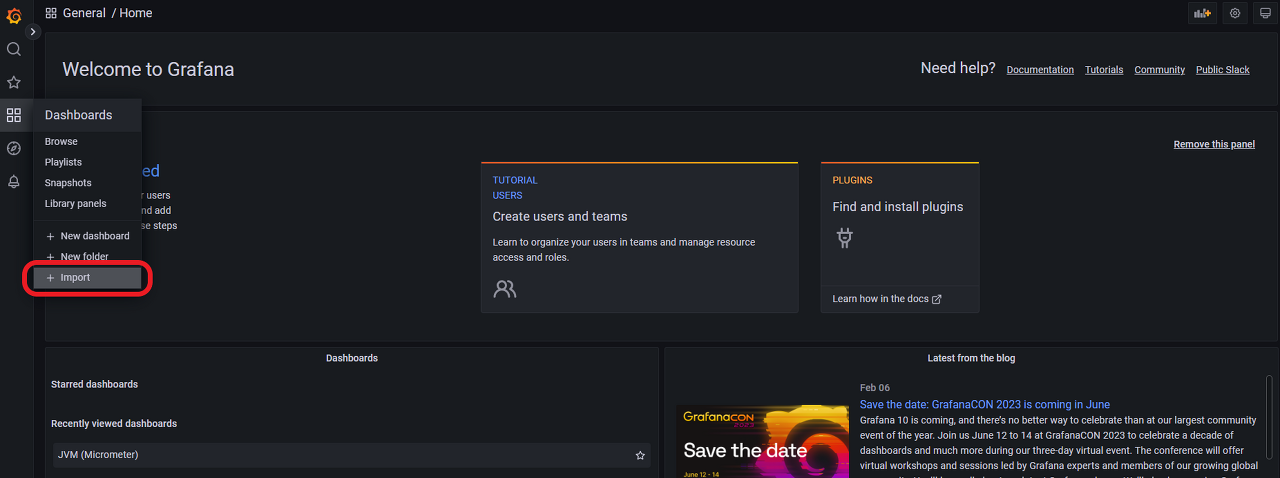This screenshot has width=1280, height=478.
Task: Open the Find and install plugins card
Action: click(x=899, y=237)
